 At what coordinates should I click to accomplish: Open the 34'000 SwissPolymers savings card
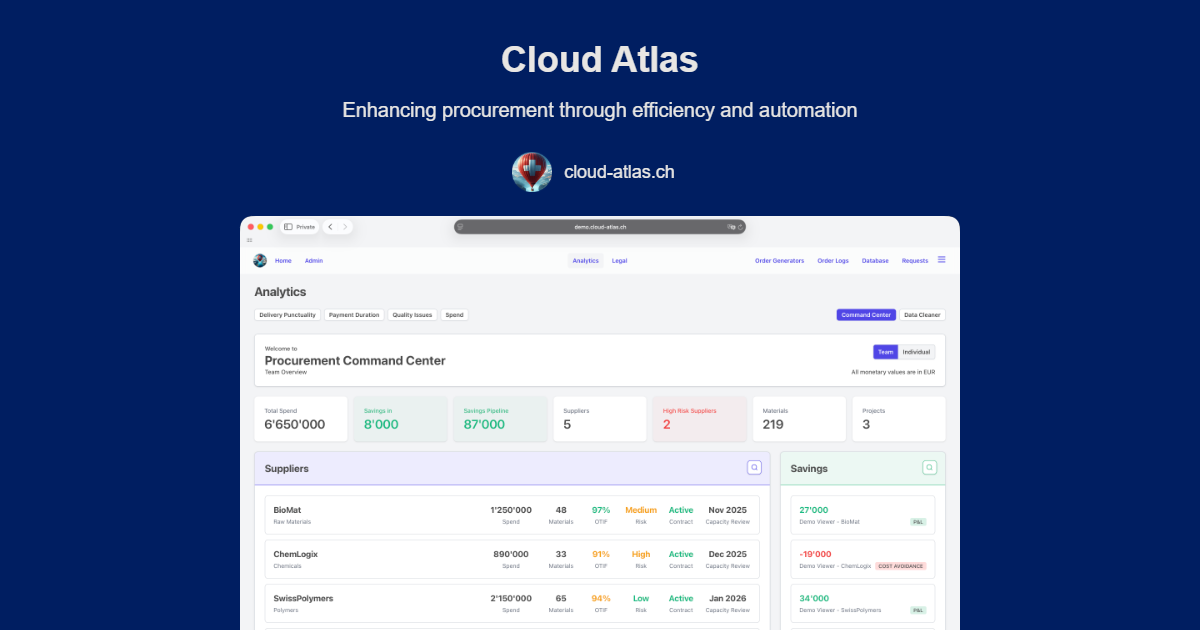coord(863,603)
